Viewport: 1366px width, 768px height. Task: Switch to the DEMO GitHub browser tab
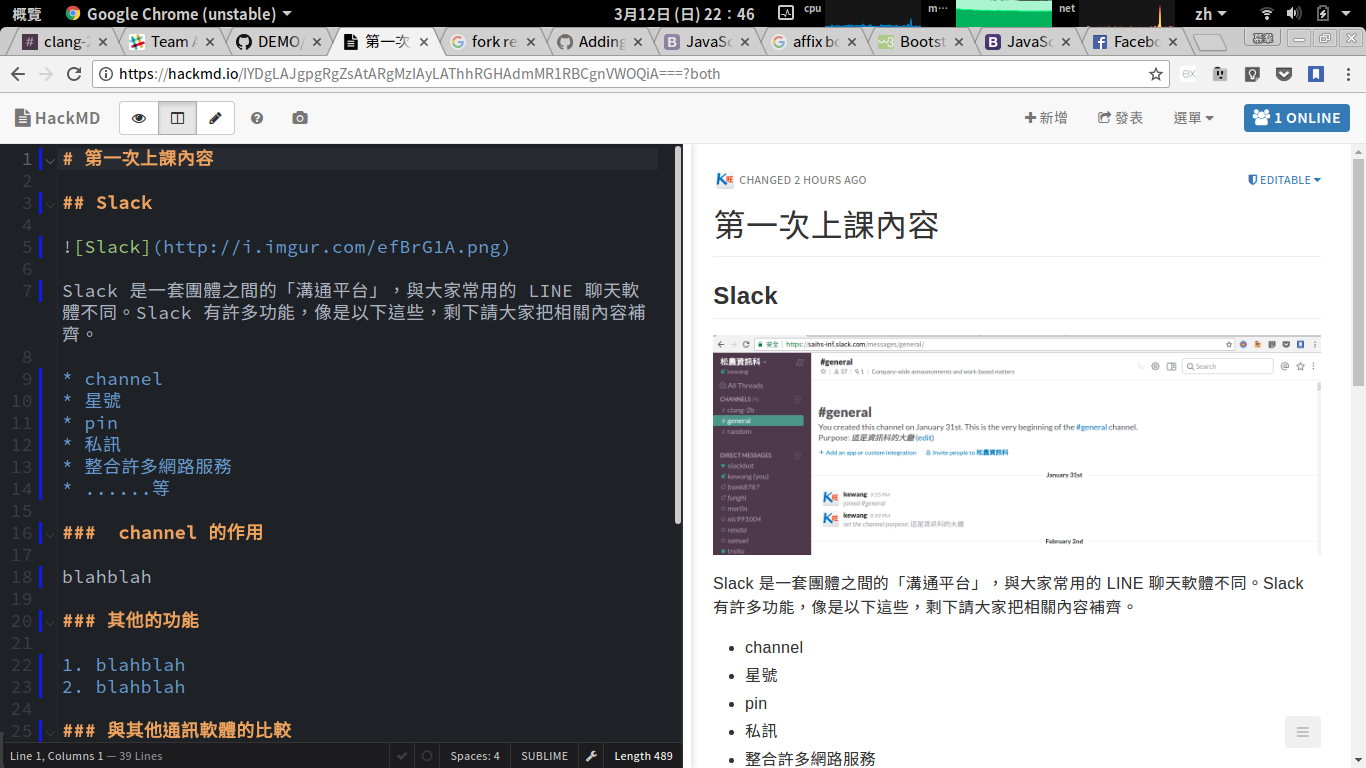pyautogui.click(x=279, y=42)
